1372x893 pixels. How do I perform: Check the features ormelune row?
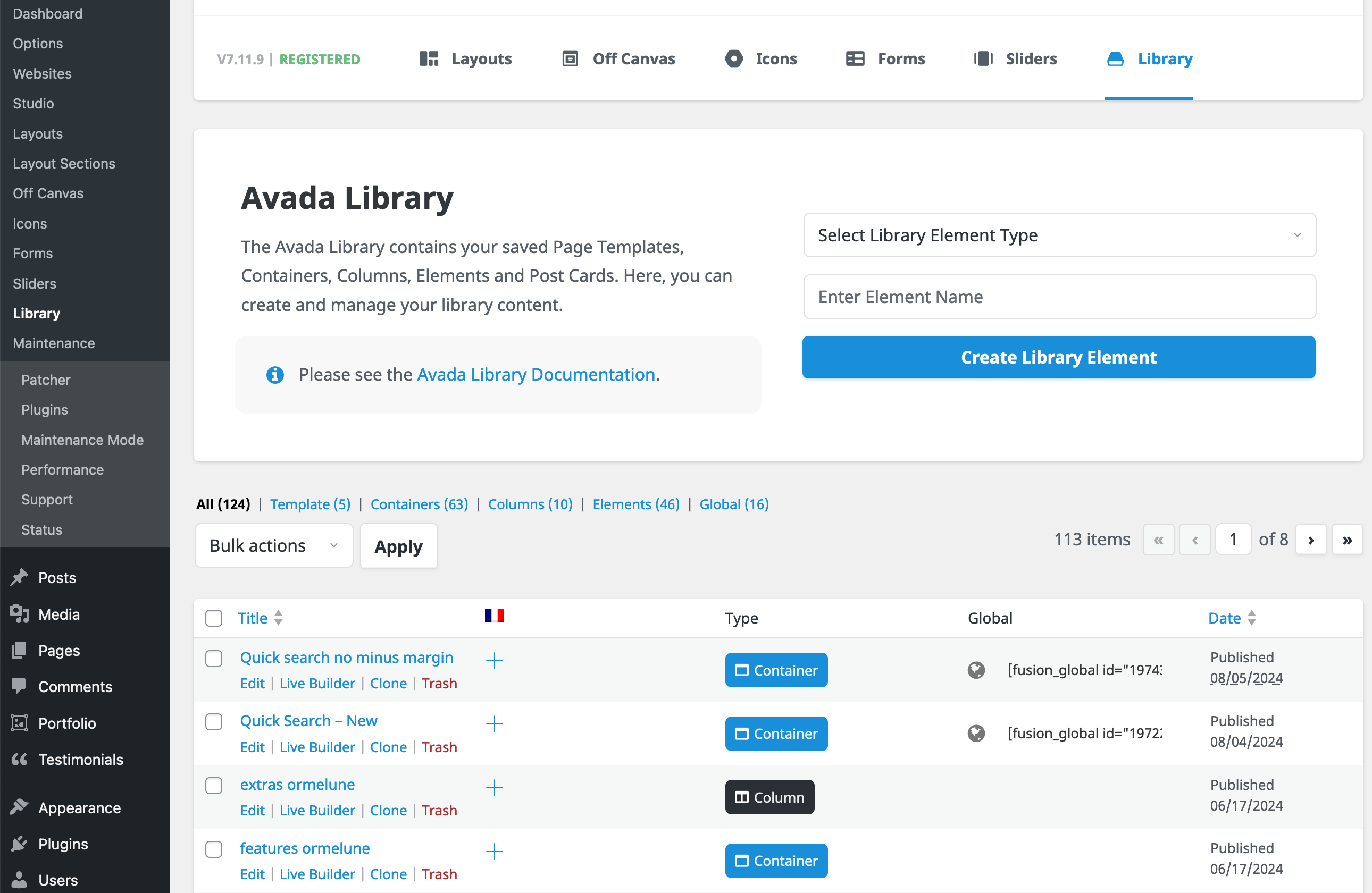[214, 849]
